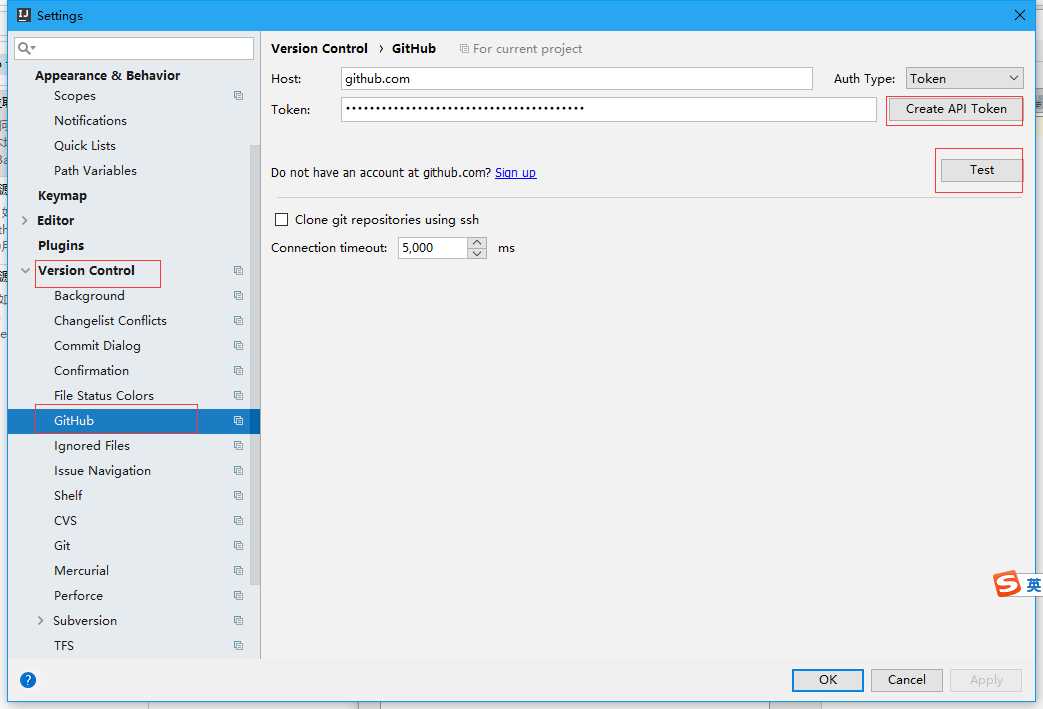The image size is (1043, 709).
Task: Click the Cancel button
Action: (x=906, y=680)
